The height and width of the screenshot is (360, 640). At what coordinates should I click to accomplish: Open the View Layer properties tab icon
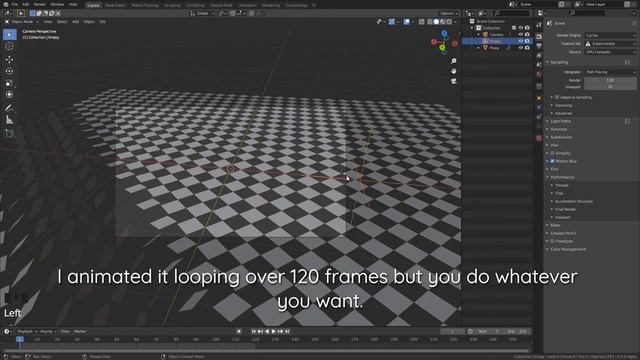coord(539,55)
